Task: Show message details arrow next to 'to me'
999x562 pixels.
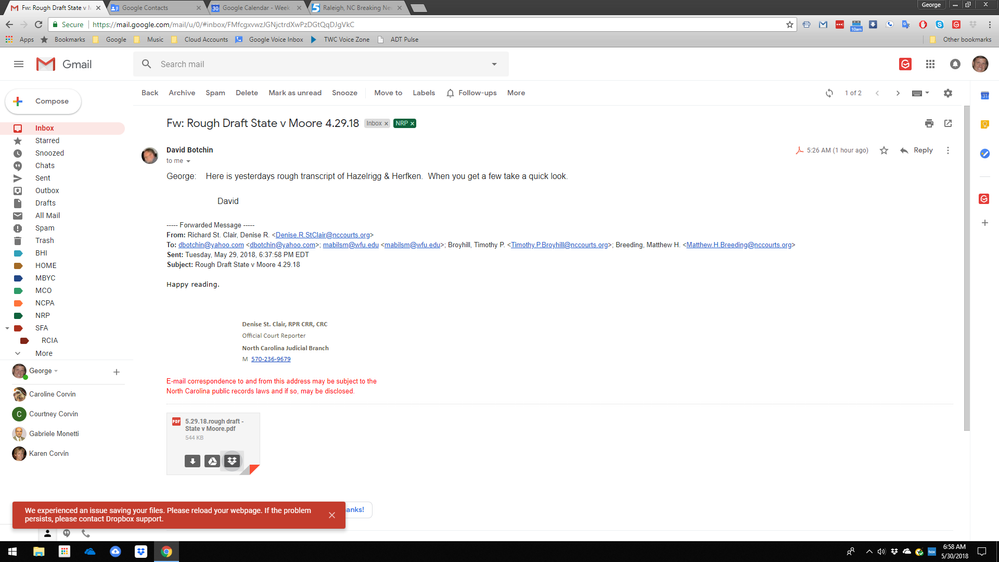Action: (188, 161)
